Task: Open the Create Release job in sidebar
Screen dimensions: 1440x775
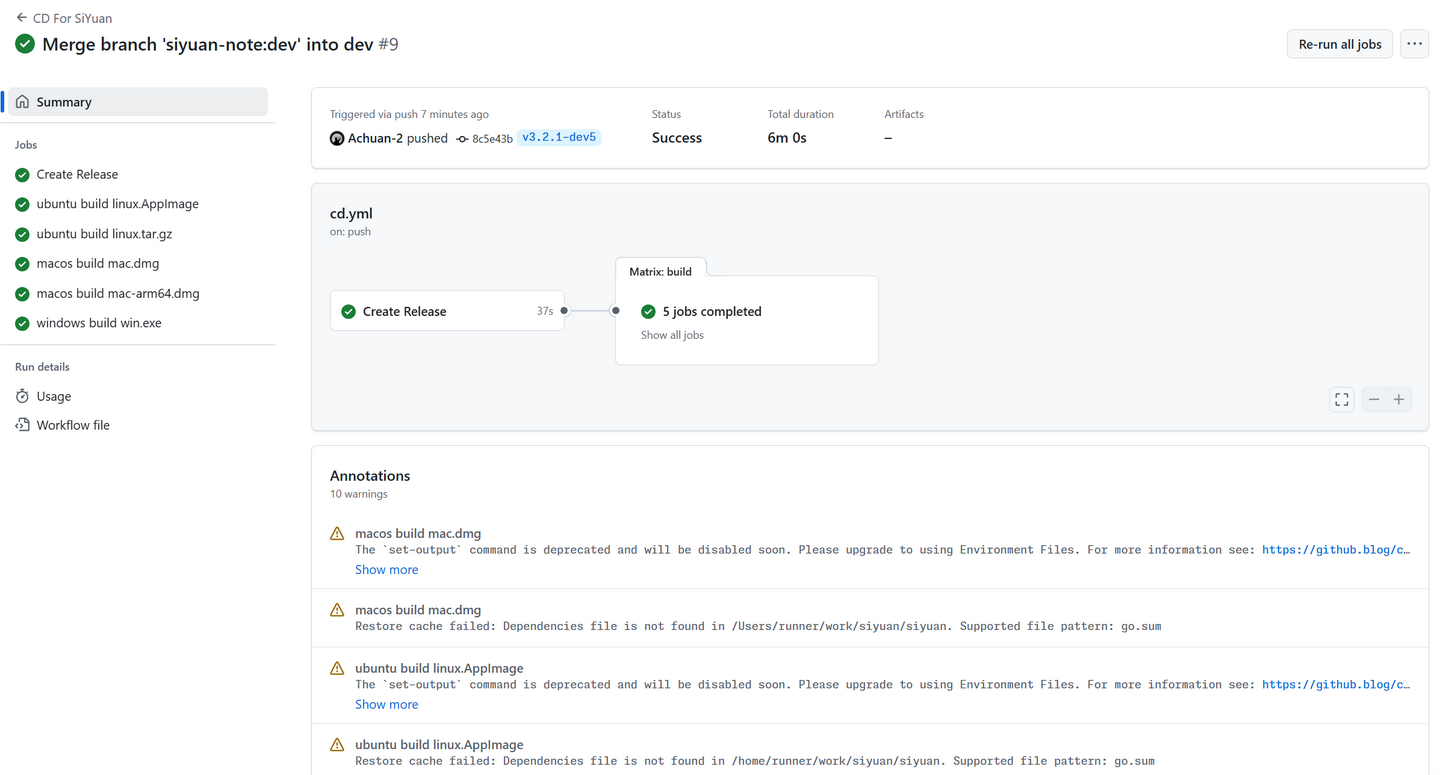Action: click(77, 174)
